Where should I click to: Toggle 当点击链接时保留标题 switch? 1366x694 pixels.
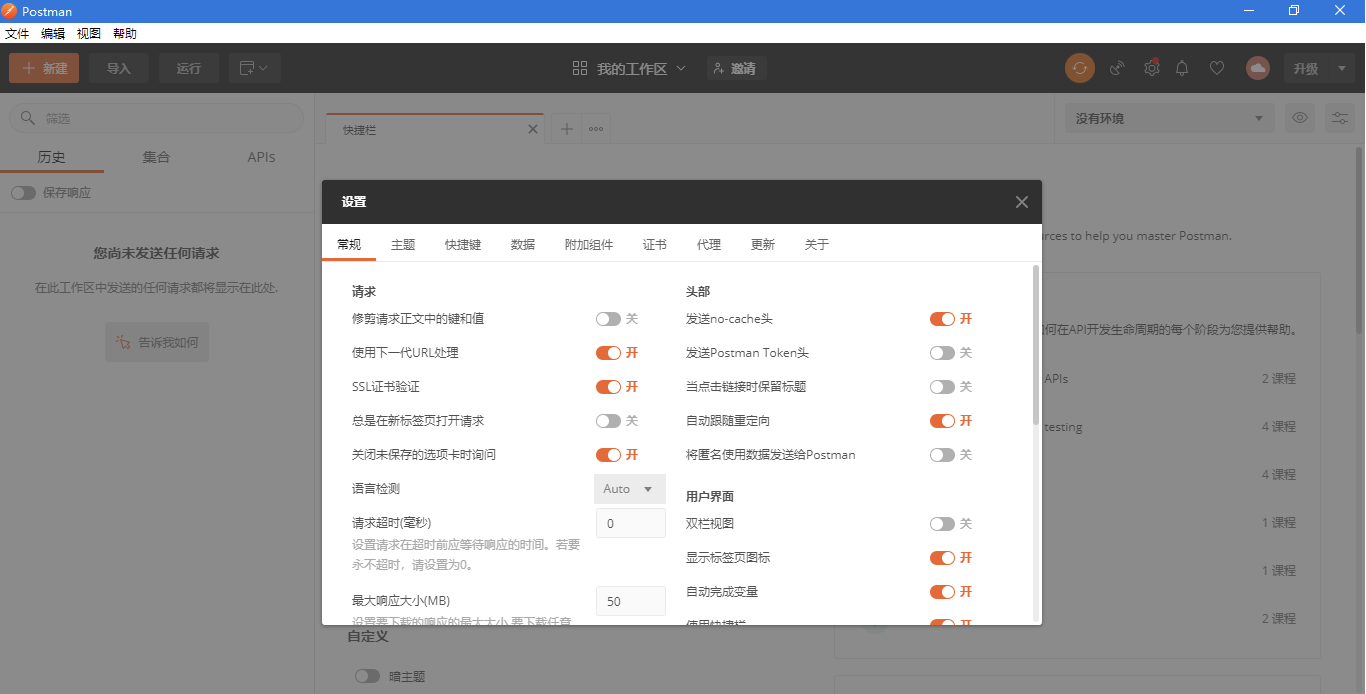(942, 387)
